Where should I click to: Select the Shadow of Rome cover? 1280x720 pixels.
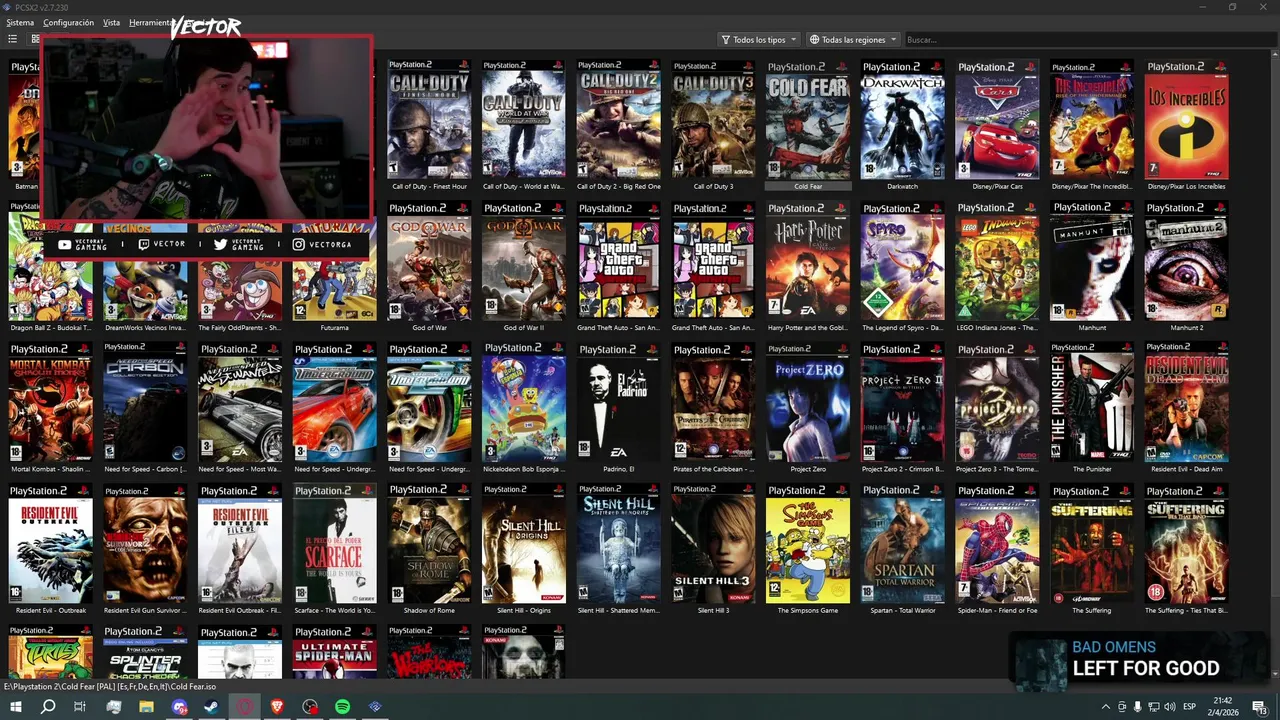tap(429, 543)
